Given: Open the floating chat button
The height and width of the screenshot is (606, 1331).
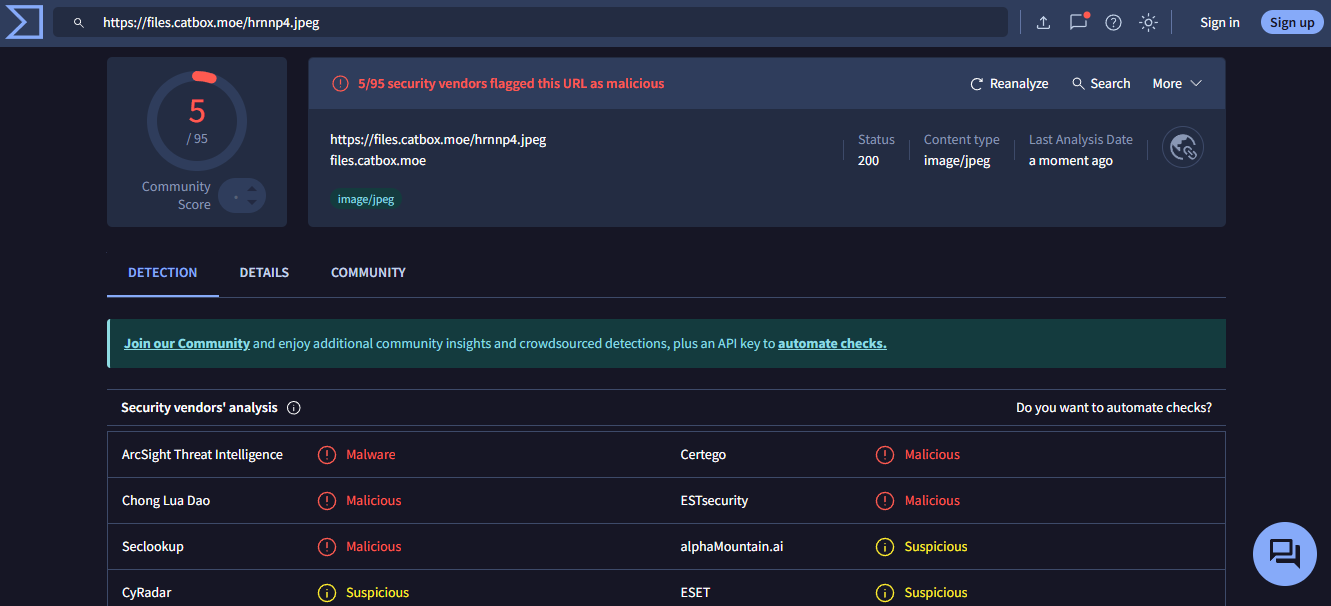Looking at the screenshot, I should point(1285,553).
